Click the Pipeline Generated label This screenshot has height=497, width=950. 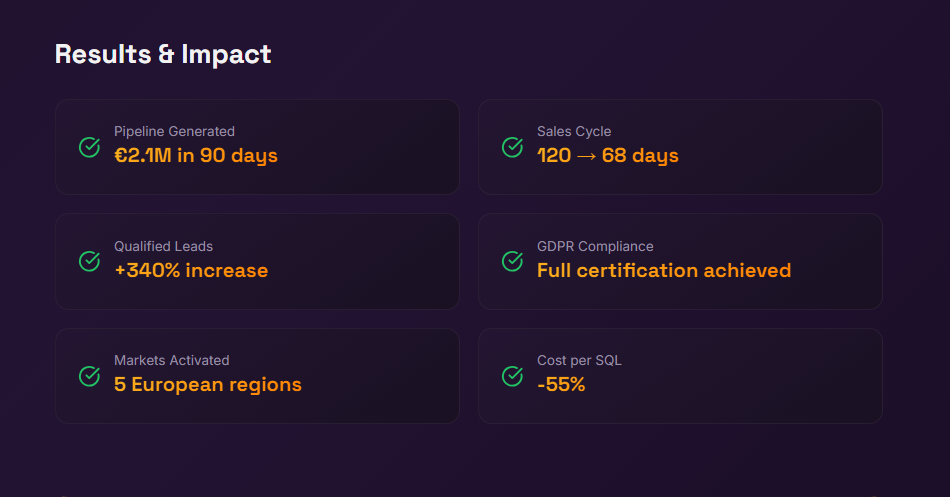174,131
